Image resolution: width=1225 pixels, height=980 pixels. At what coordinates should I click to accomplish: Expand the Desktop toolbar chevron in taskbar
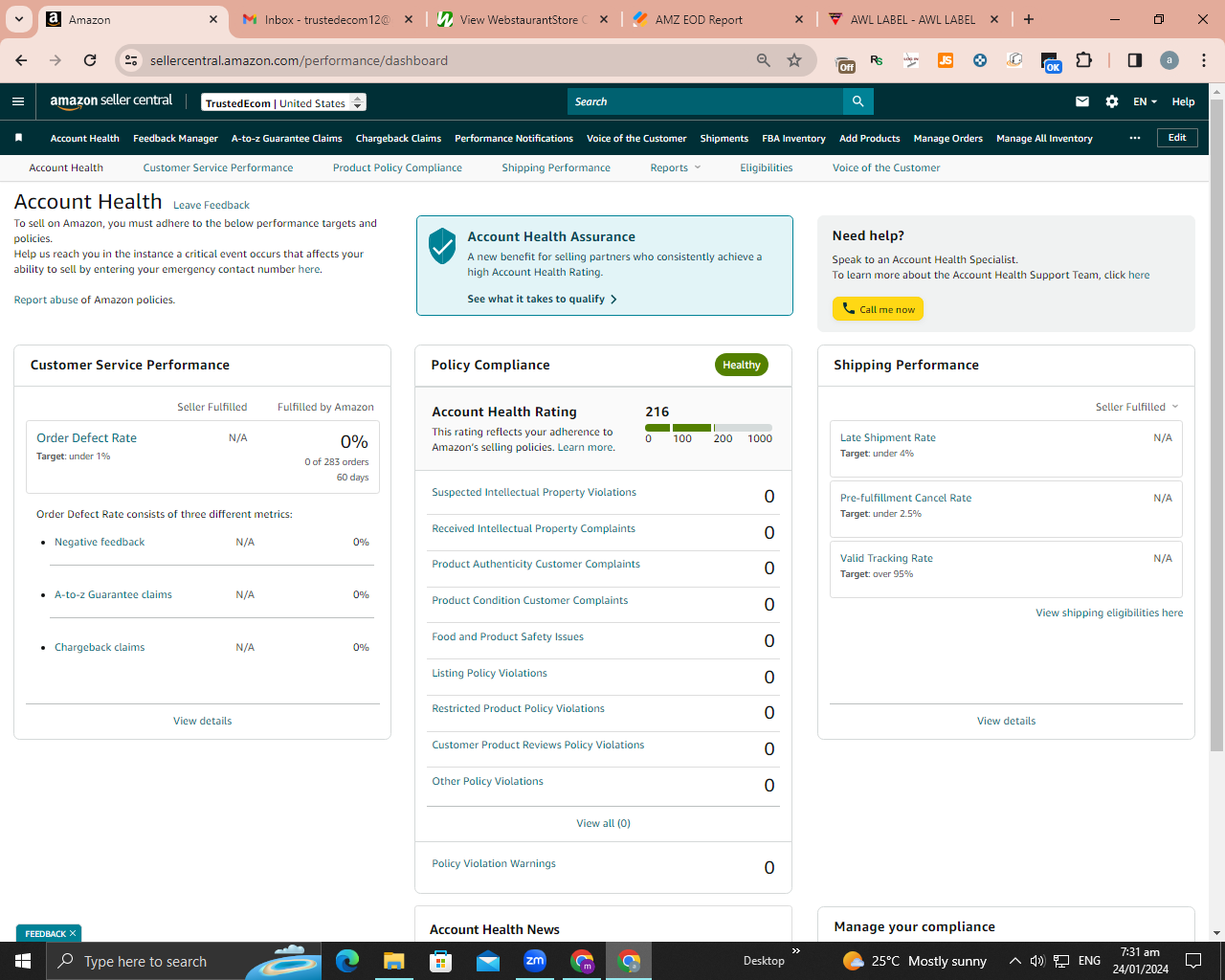(x=796, y=952)
